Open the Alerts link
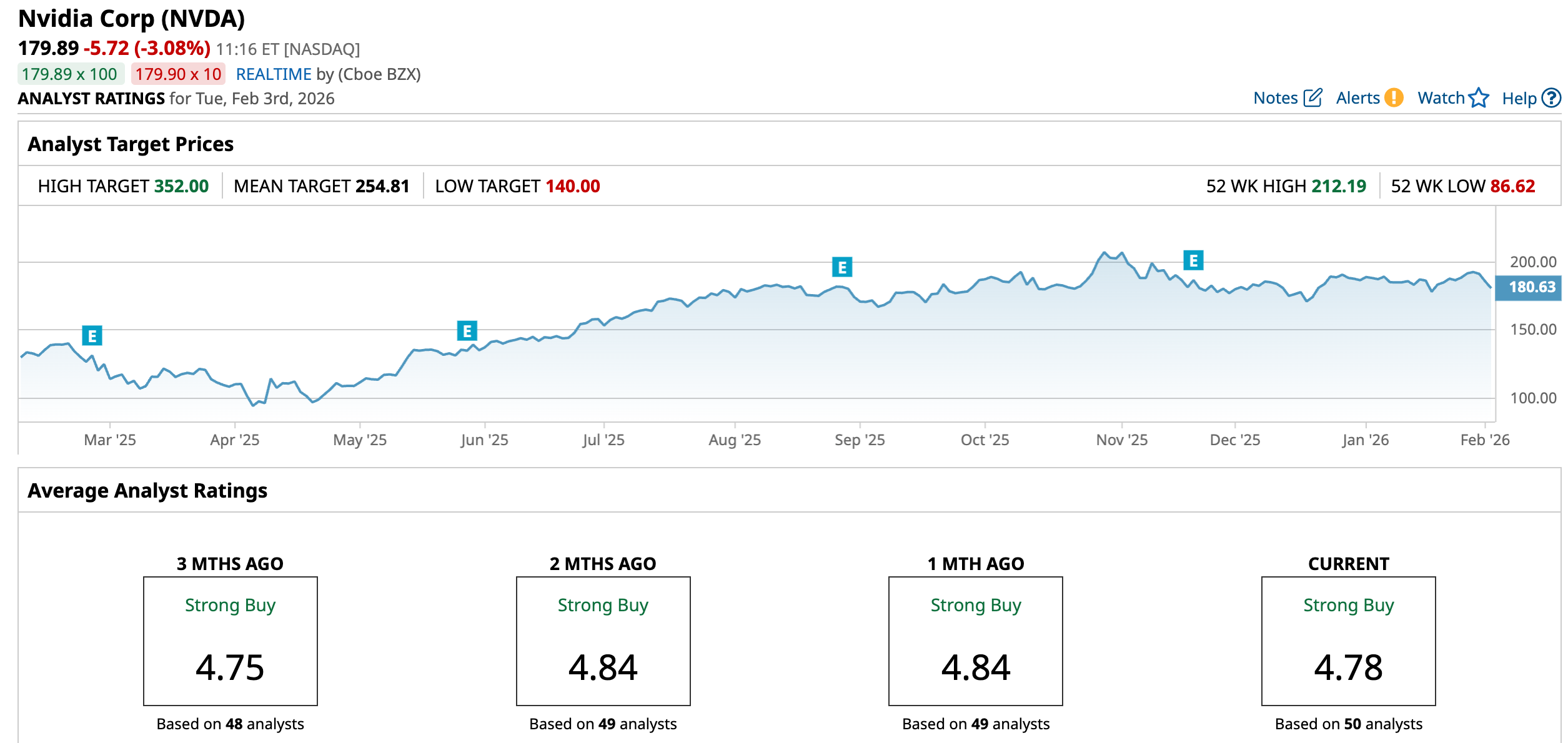The image size is (1568, 743). [1357, 98]
